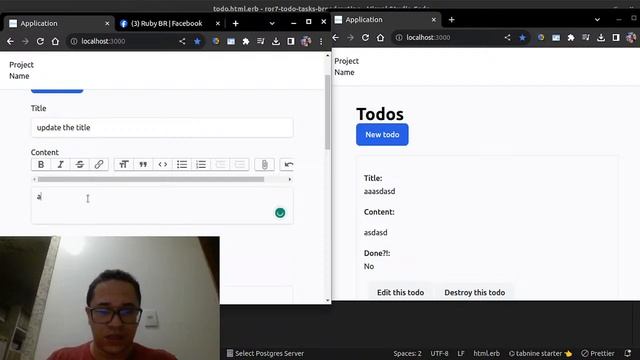640x360 pixels.
Task: Share the page from left browser window
Action: [x=182, y=41]
